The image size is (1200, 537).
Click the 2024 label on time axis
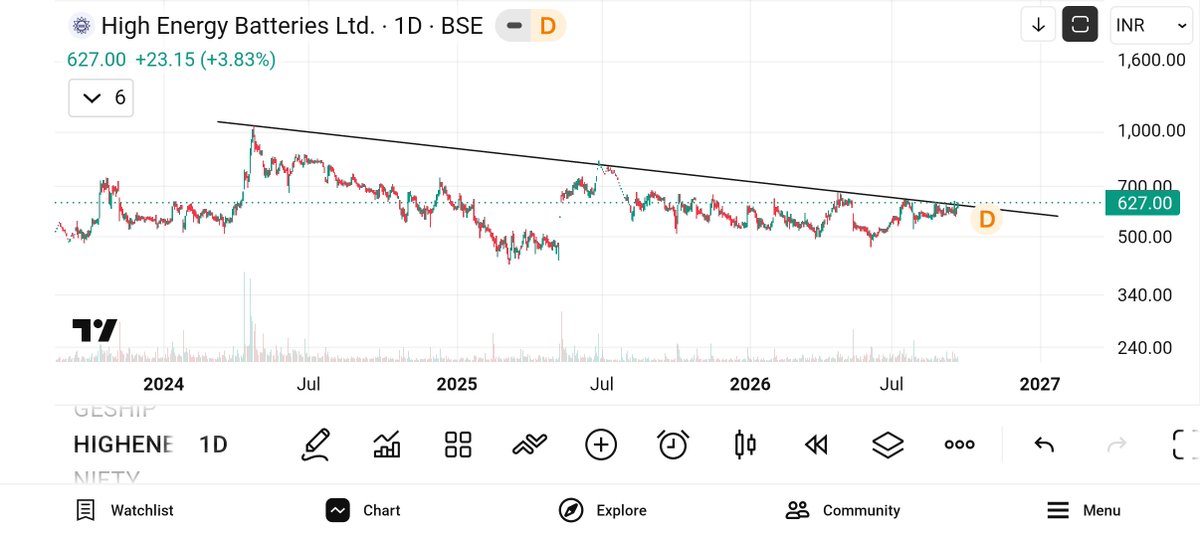pyautogui.click(x=164, y=384)
